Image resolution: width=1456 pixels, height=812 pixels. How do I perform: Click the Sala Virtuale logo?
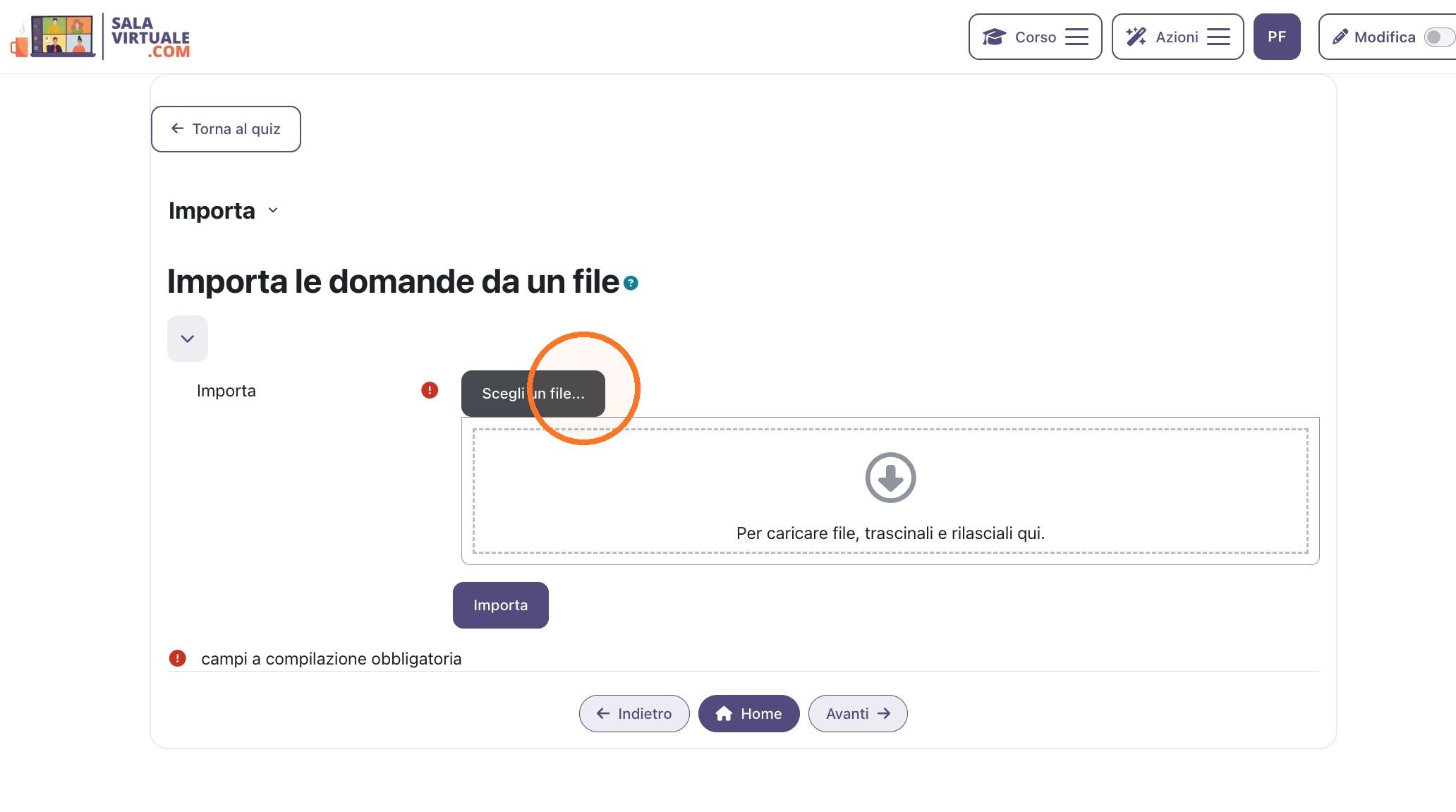(x=100, y=37)
